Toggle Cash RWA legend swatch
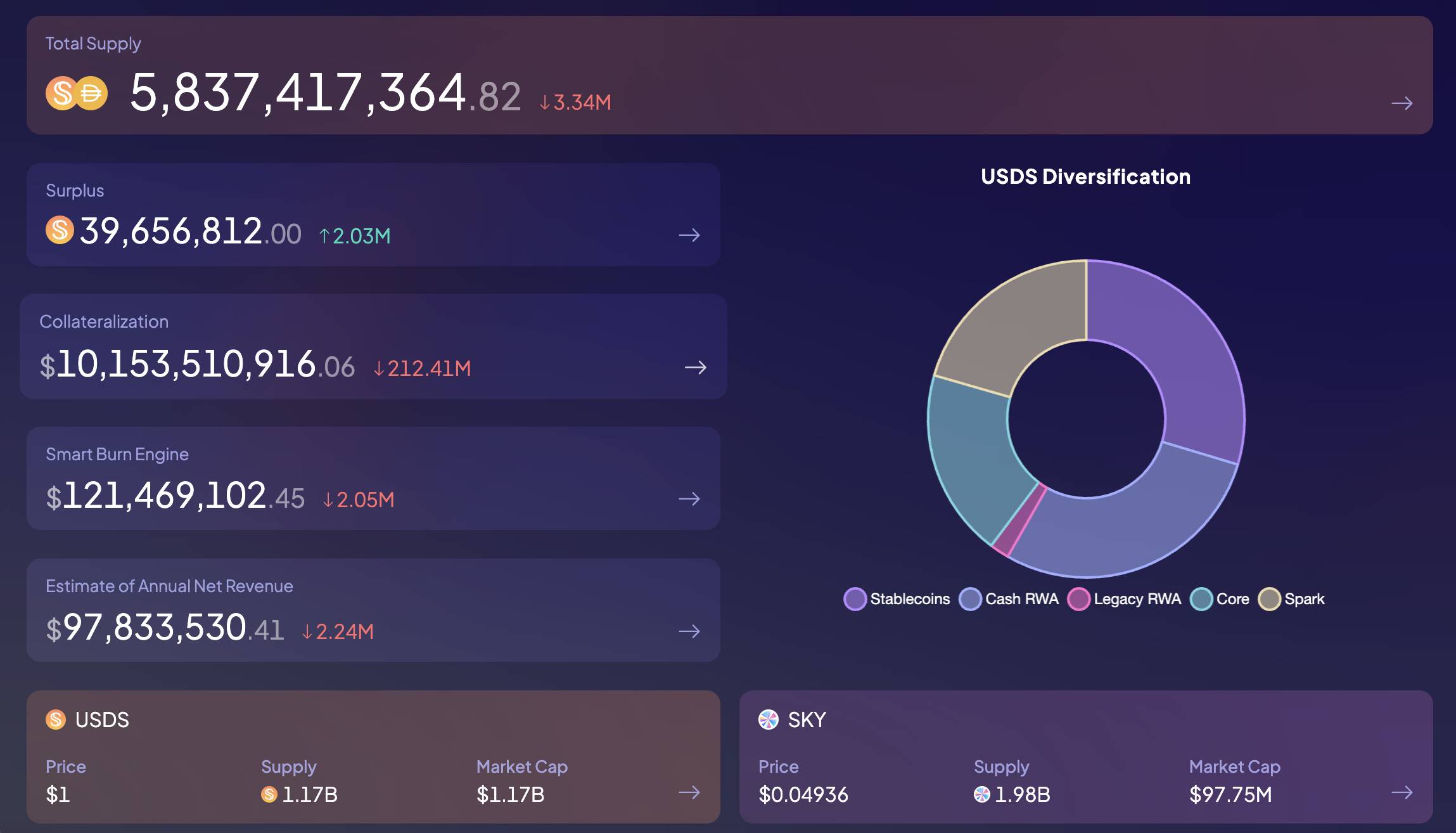 [970, 599]
